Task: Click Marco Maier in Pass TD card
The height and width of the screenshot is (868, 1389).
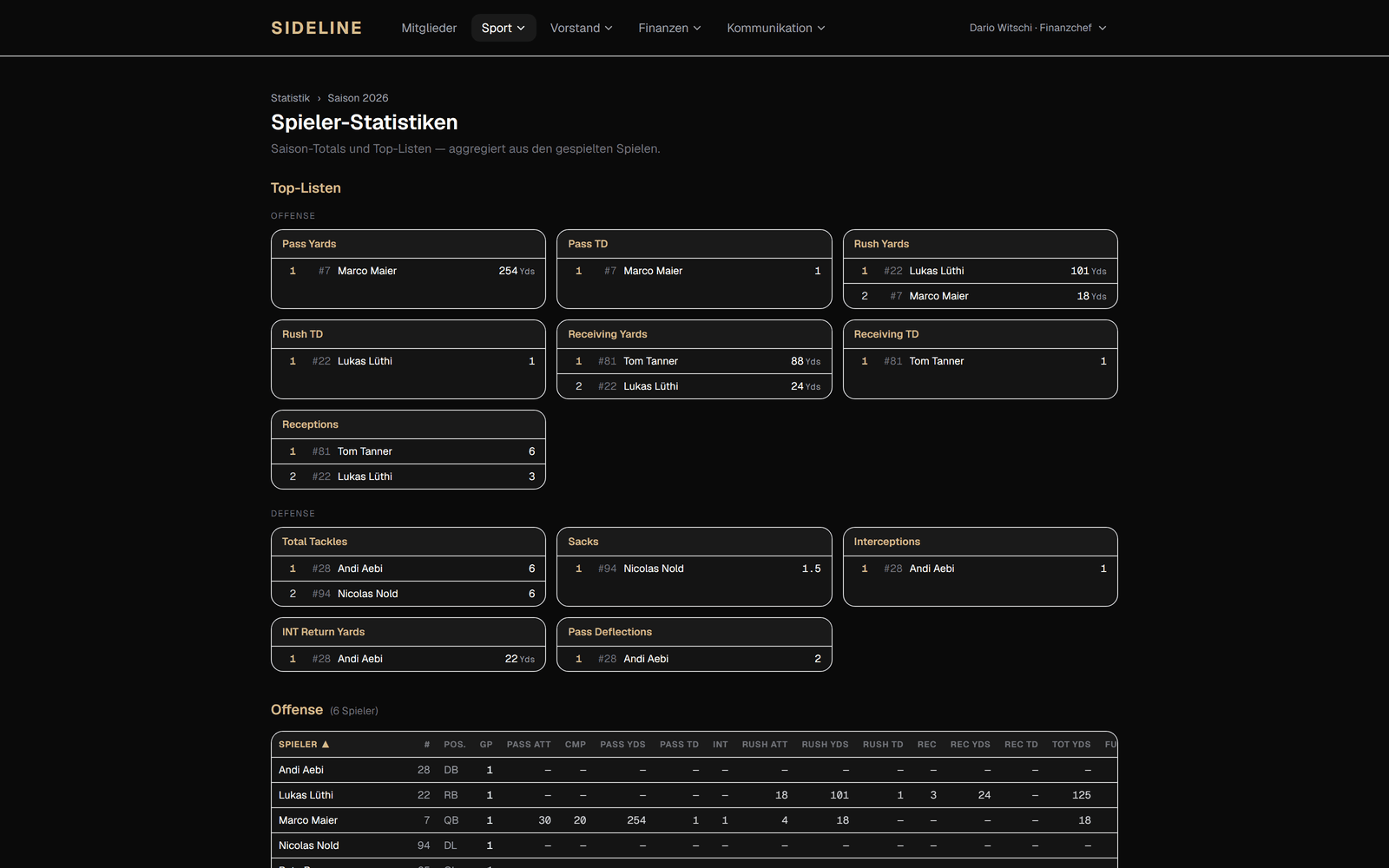Action: [653, 271]
